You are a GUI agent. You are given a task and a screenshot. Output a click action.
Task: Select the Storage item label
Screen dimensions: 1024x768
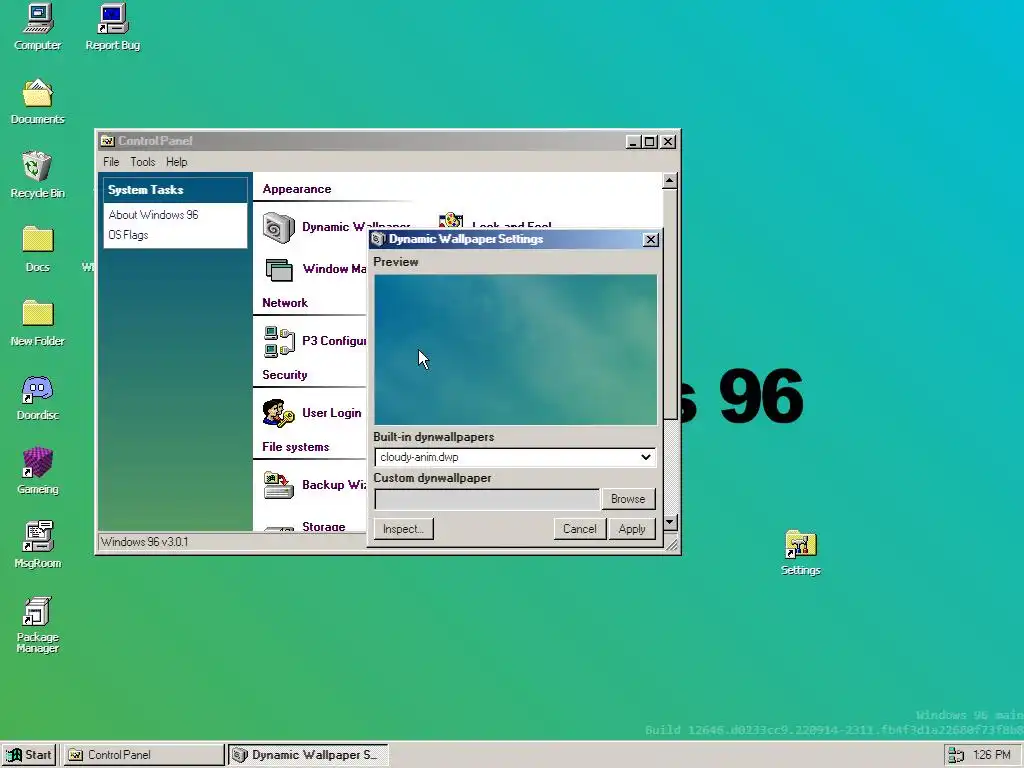coord(323,526)
